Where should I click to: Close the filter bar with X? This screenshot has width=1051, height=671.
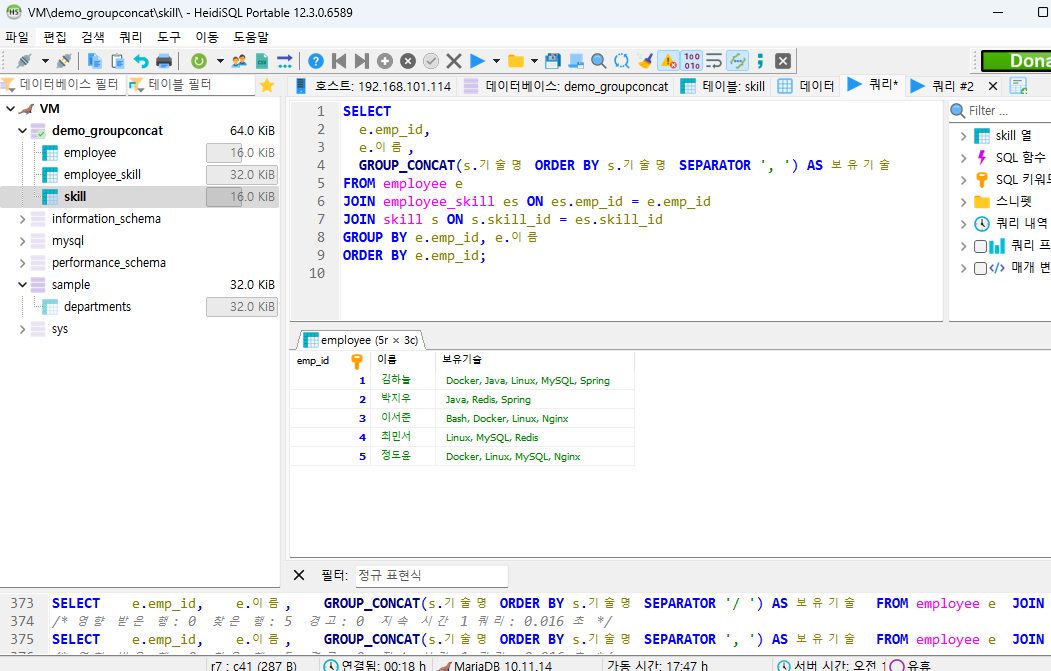tap(299, 575)
